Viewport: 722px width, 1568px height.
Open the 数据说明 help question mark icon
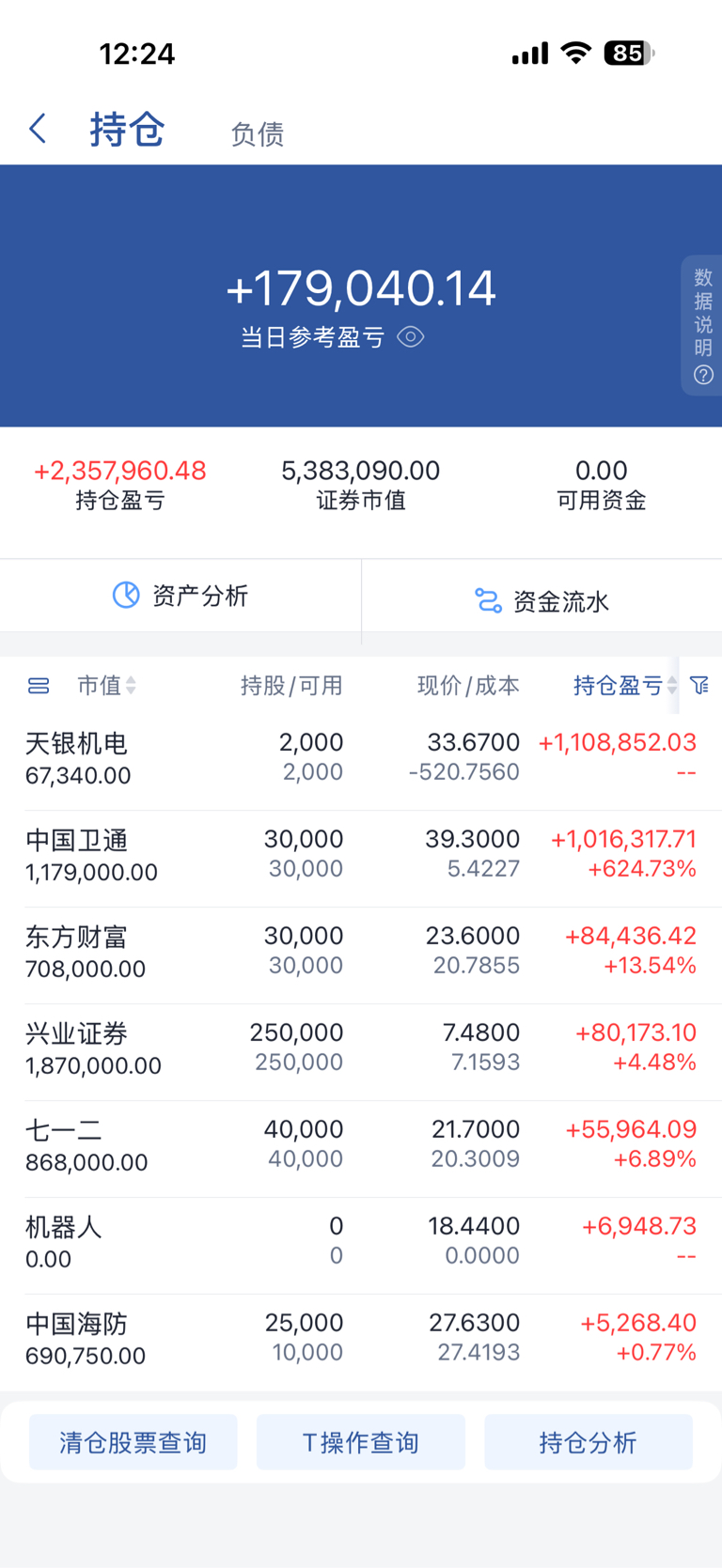coord(703,375)
